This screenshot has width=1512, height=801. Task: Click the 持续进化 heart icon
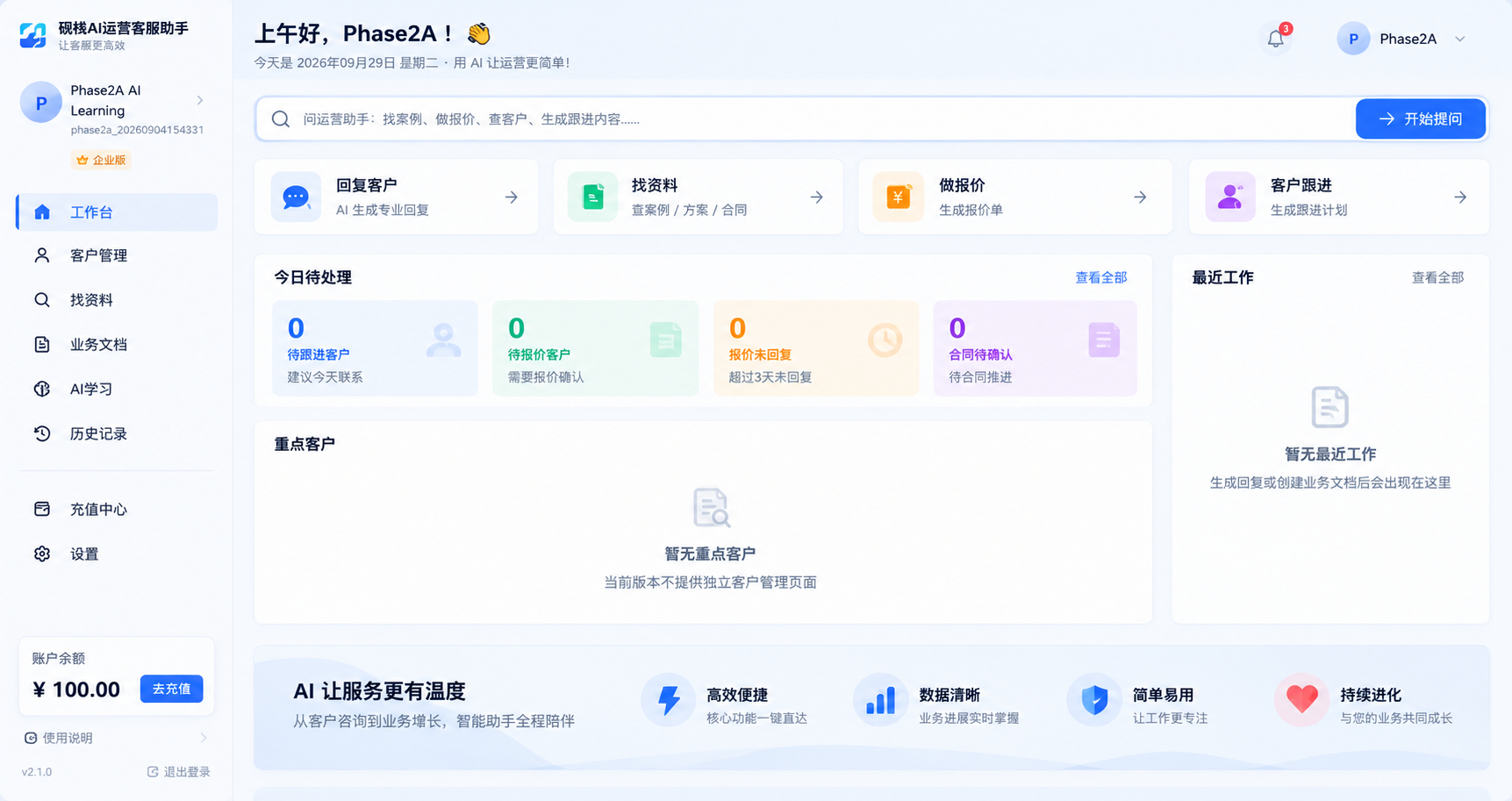(x=1301, y=700)
